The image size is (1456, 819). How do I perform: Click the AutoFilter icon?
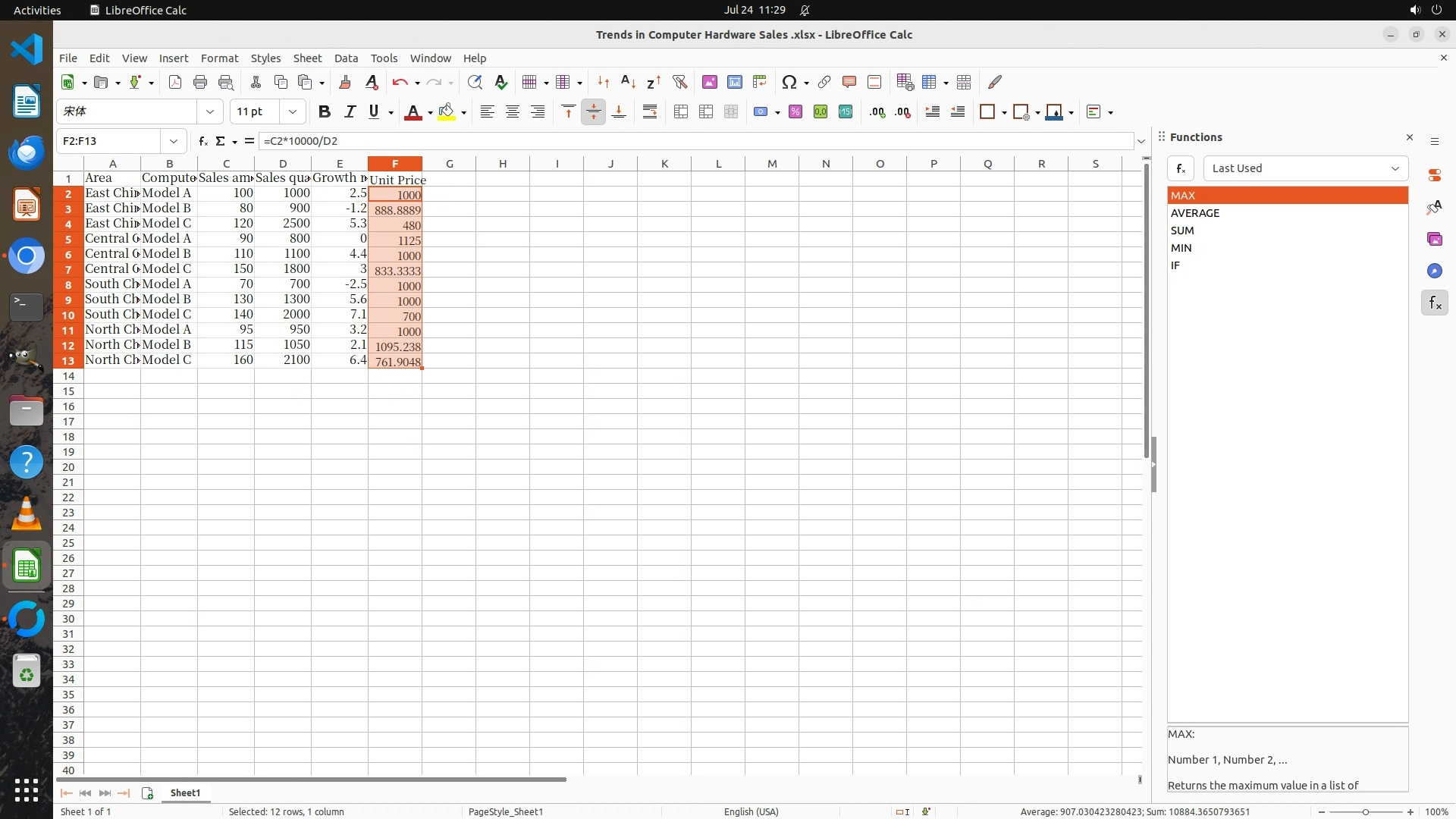[x=679, y=82]
